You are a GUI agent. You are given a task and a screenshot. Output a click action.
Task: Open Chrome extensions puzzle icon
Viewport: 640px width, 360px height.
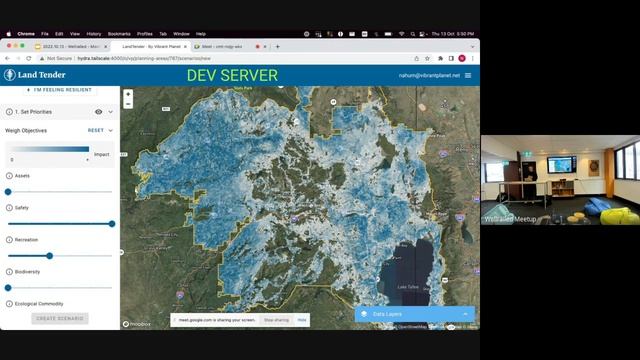pyautogui.click(x=440, y=58)
